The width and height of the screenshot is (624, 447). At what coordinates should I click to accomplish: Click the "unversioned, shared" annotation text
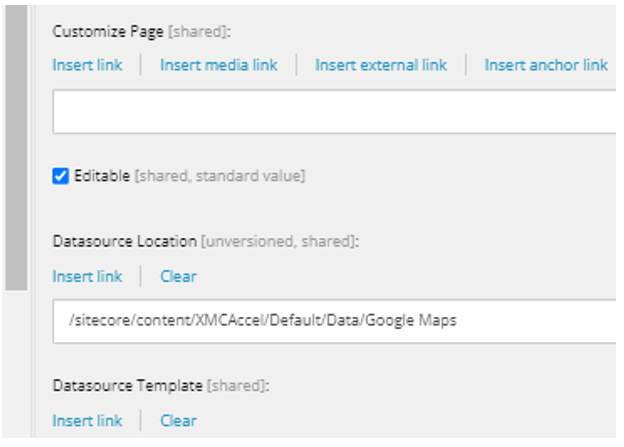(x=280, y=241)
